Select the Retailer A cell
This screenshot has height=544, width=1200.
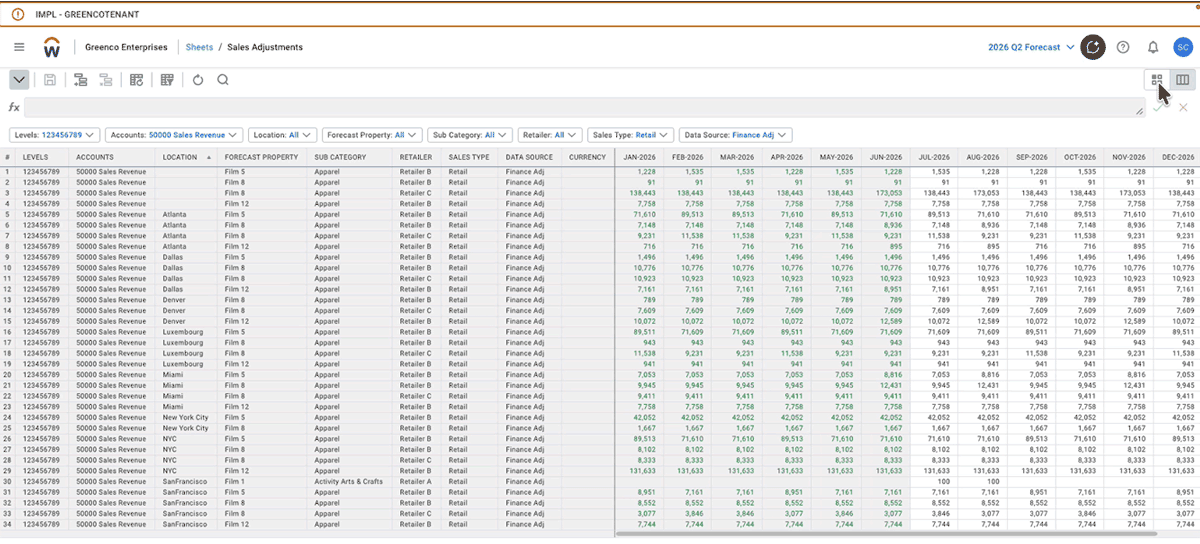coord(418,481)
